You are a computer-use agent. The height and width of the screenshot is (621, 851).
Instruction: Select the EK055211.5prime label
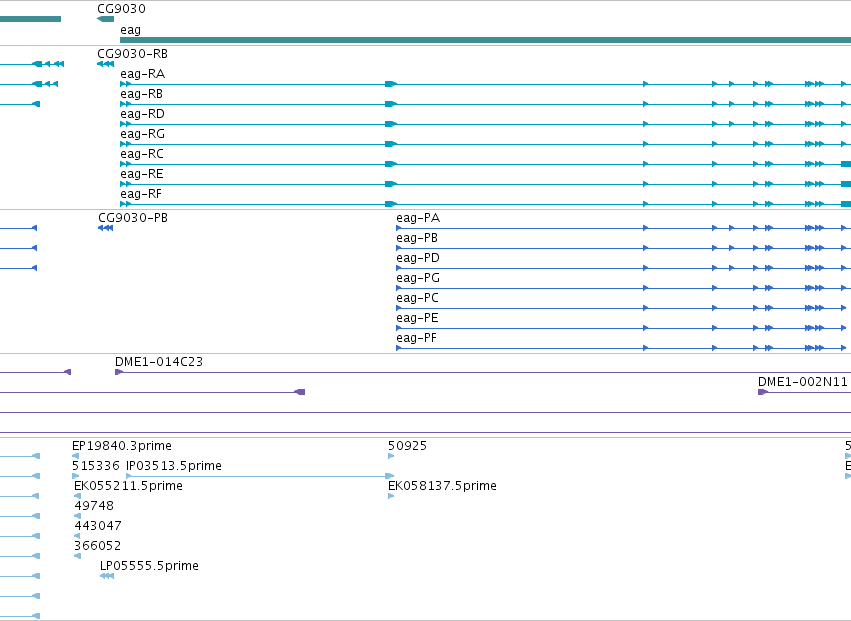(128, 486)
